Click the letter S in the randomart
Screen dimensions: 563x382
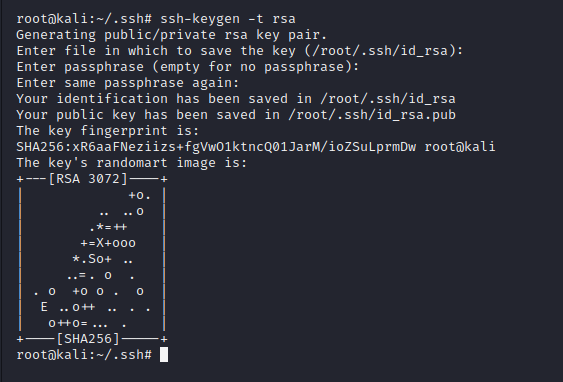pyautogui.click(x=92, y=258)
